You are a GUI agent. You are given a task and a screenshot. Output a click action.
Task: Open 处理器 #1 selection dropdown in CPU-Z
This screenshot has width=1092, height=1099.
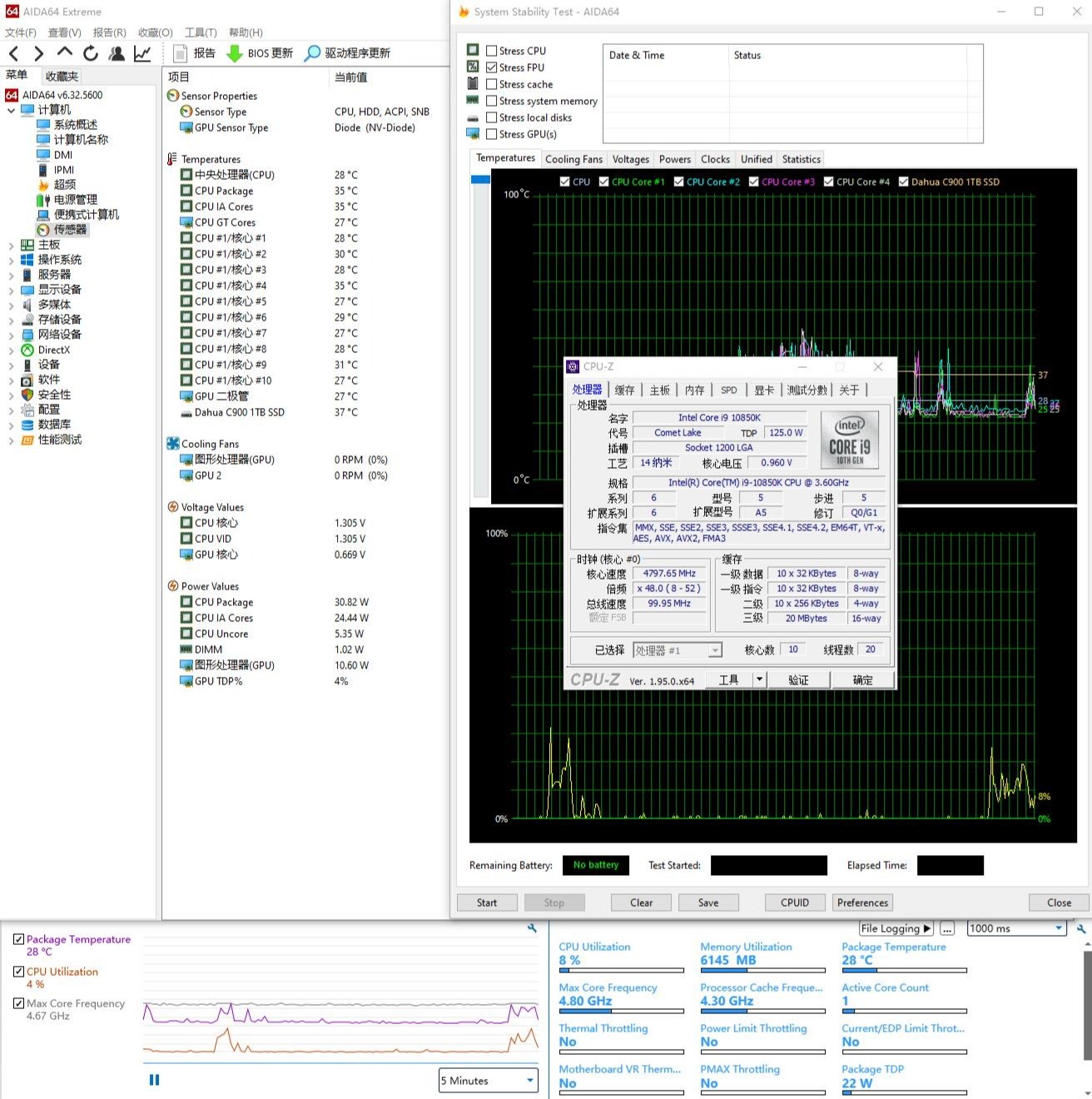[x=678, y=650]
